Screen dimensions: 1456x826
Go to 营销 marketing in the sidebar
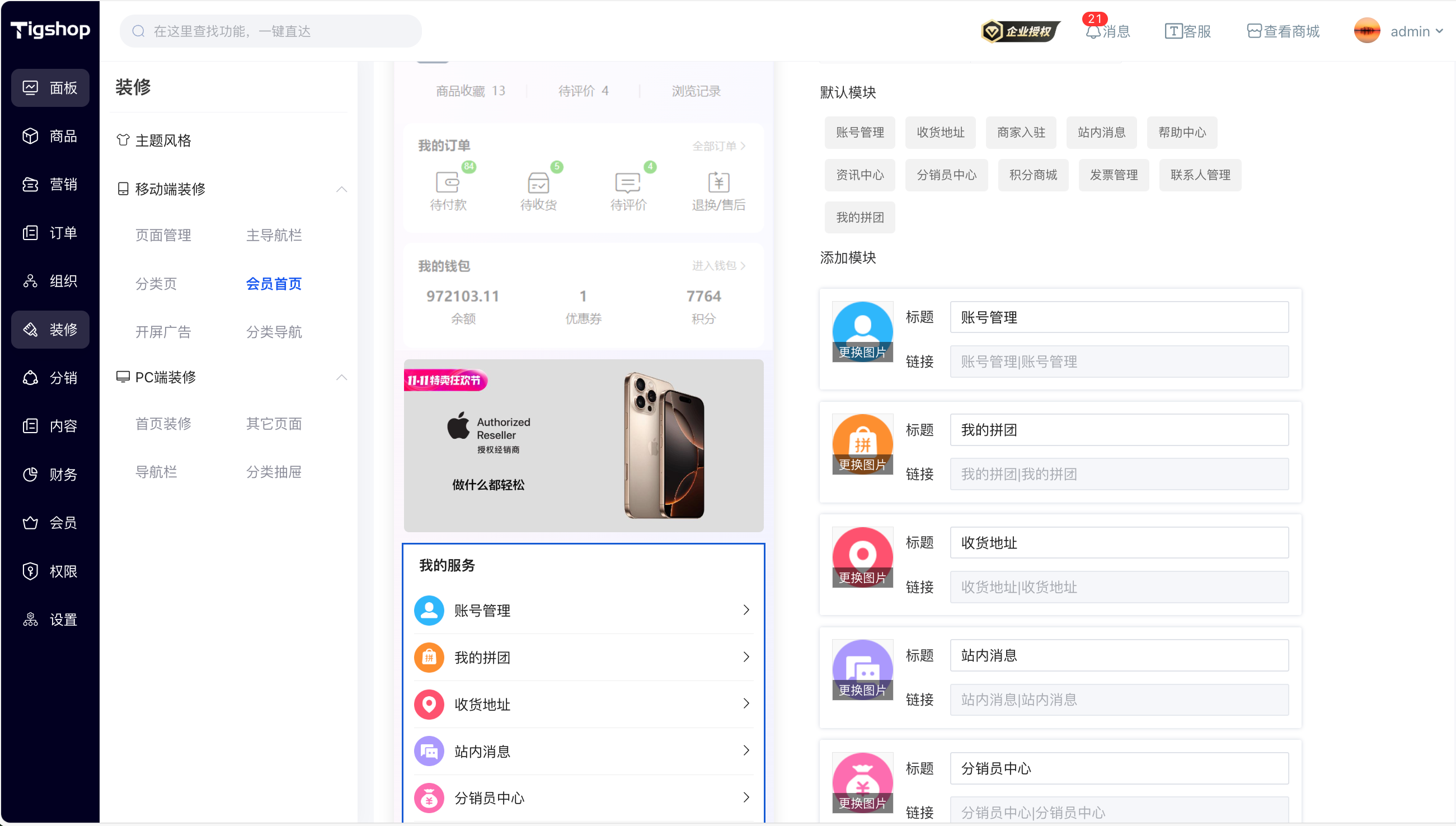50,184
